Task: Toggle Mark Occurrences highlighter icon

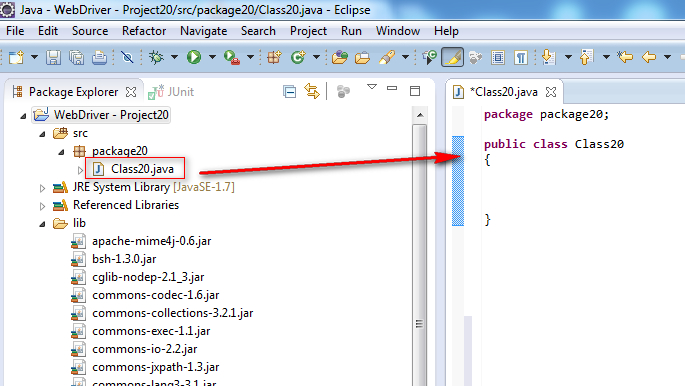Action: pos(453,57)
